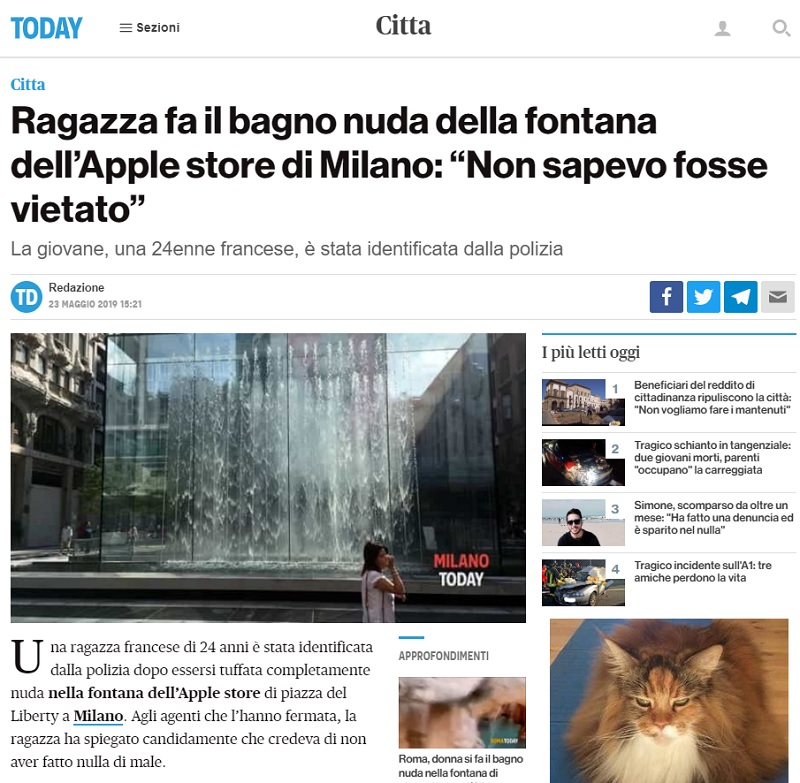
Task: Open search with the magnifying glass icon
Action: click(781, 28)
